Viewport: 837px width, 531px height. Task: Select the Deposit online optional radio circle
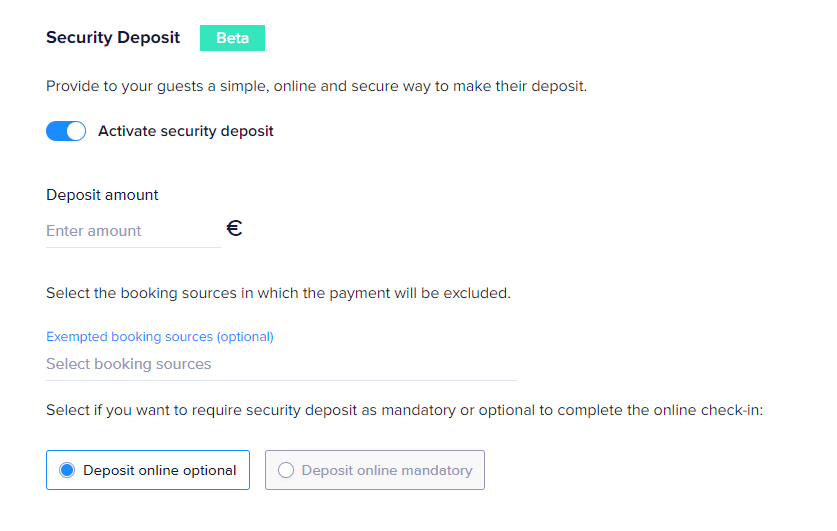(x=67, y=470)
